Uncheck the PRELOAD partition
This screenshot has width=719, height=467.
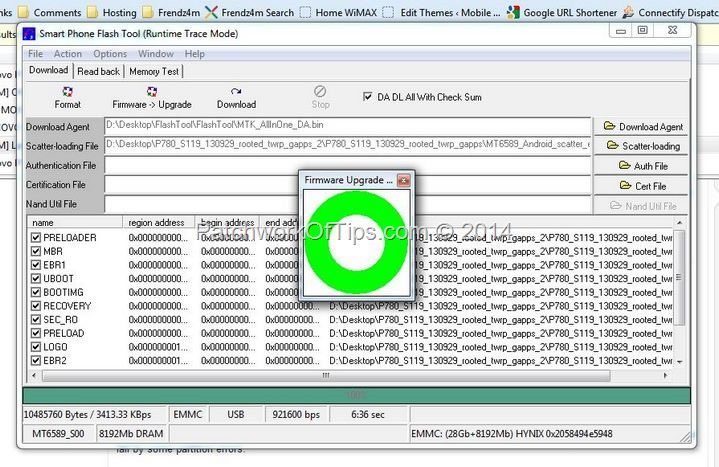[x=36, y=334]
